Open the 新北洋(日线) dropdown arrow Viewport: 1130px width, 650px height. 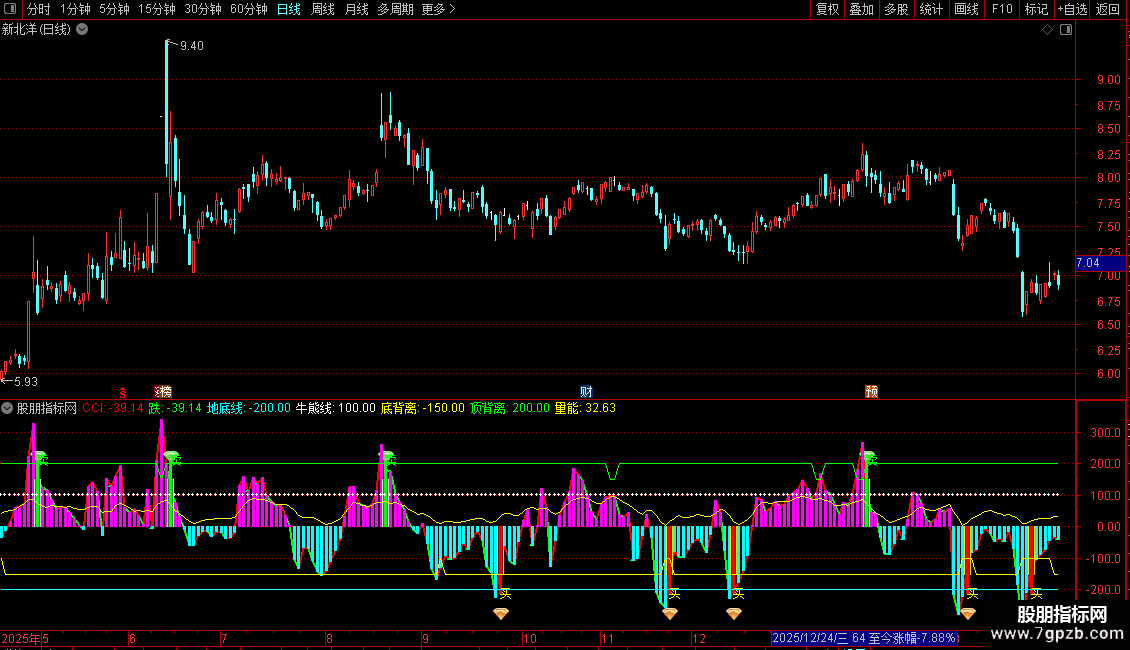(82, 30)
